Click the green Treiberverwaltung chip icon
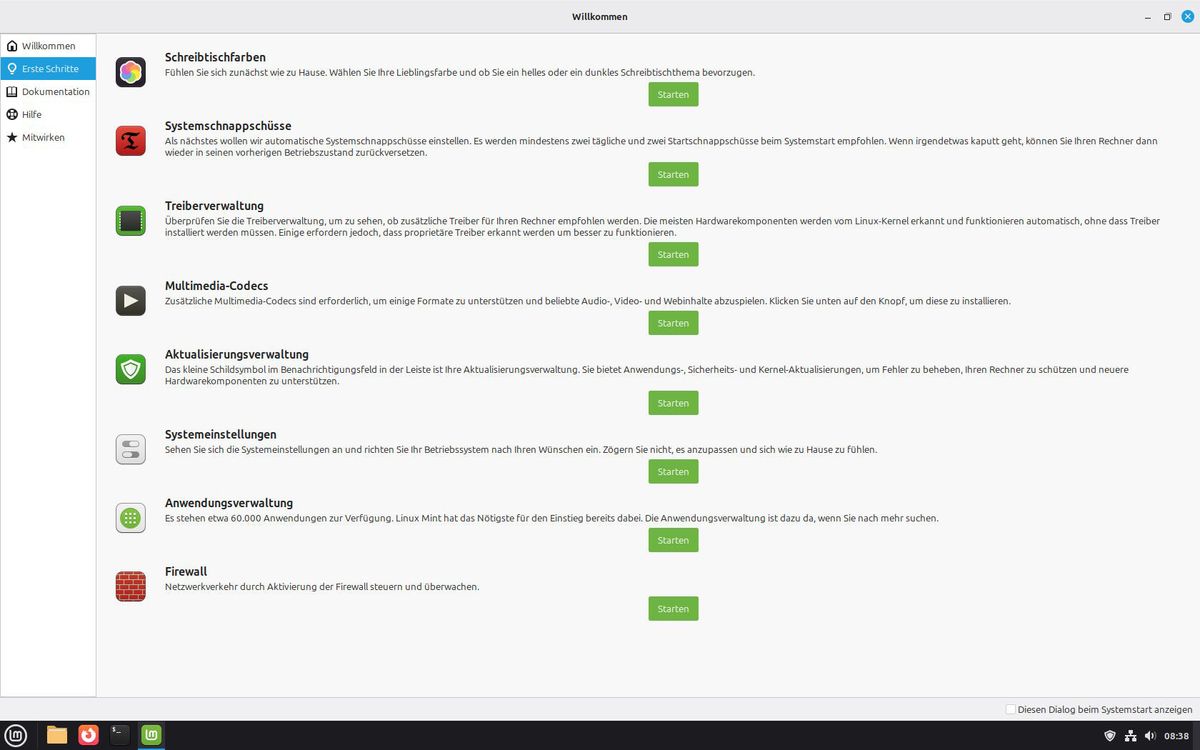1200x750 pixels. pos(131,220)
